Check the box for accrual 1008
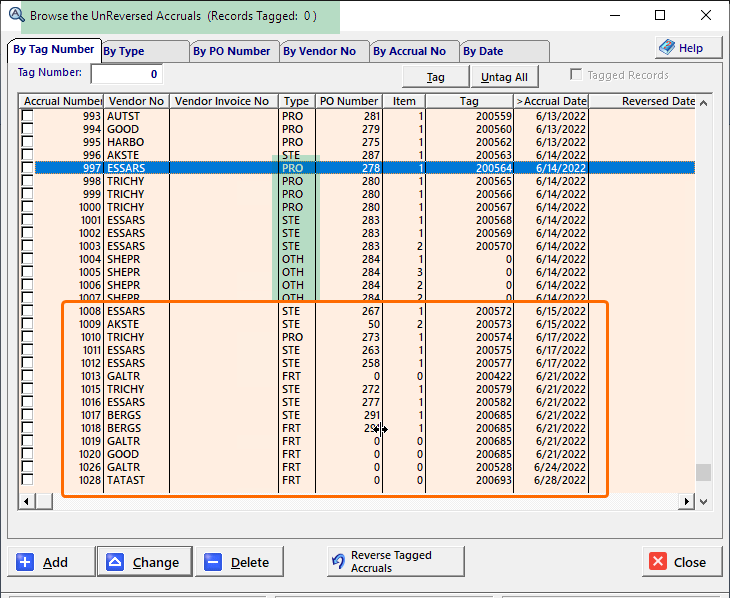Viewport: 730px width, 598px height. coord(28,311)
